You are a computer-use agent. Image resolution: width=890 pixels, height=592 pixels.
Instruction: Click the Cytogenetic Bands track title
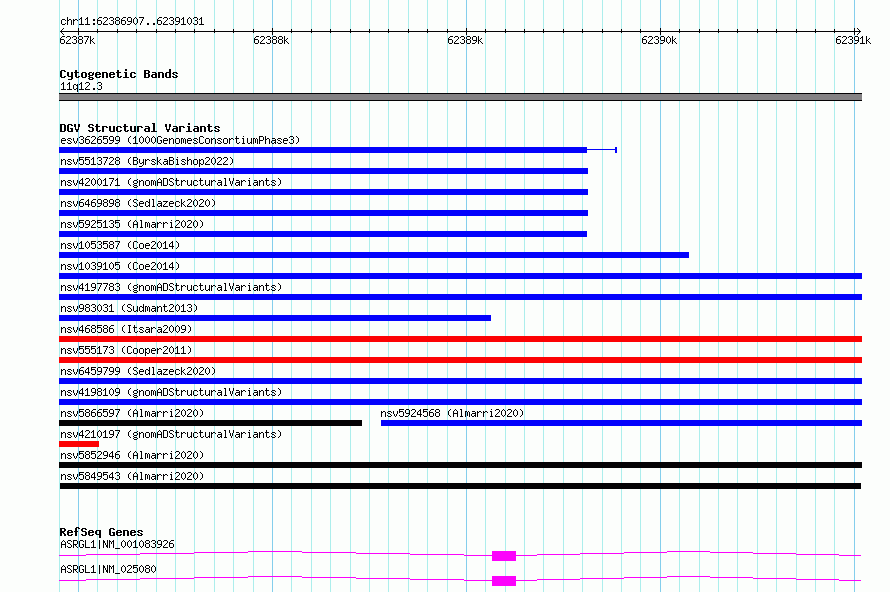coord(119,74)
